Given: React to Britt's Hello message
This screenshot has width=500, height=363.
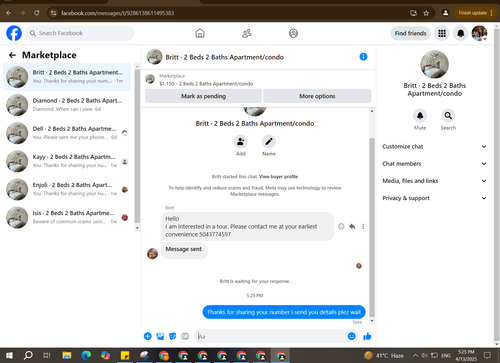Looking at the screenshot, I should [341, 227].
